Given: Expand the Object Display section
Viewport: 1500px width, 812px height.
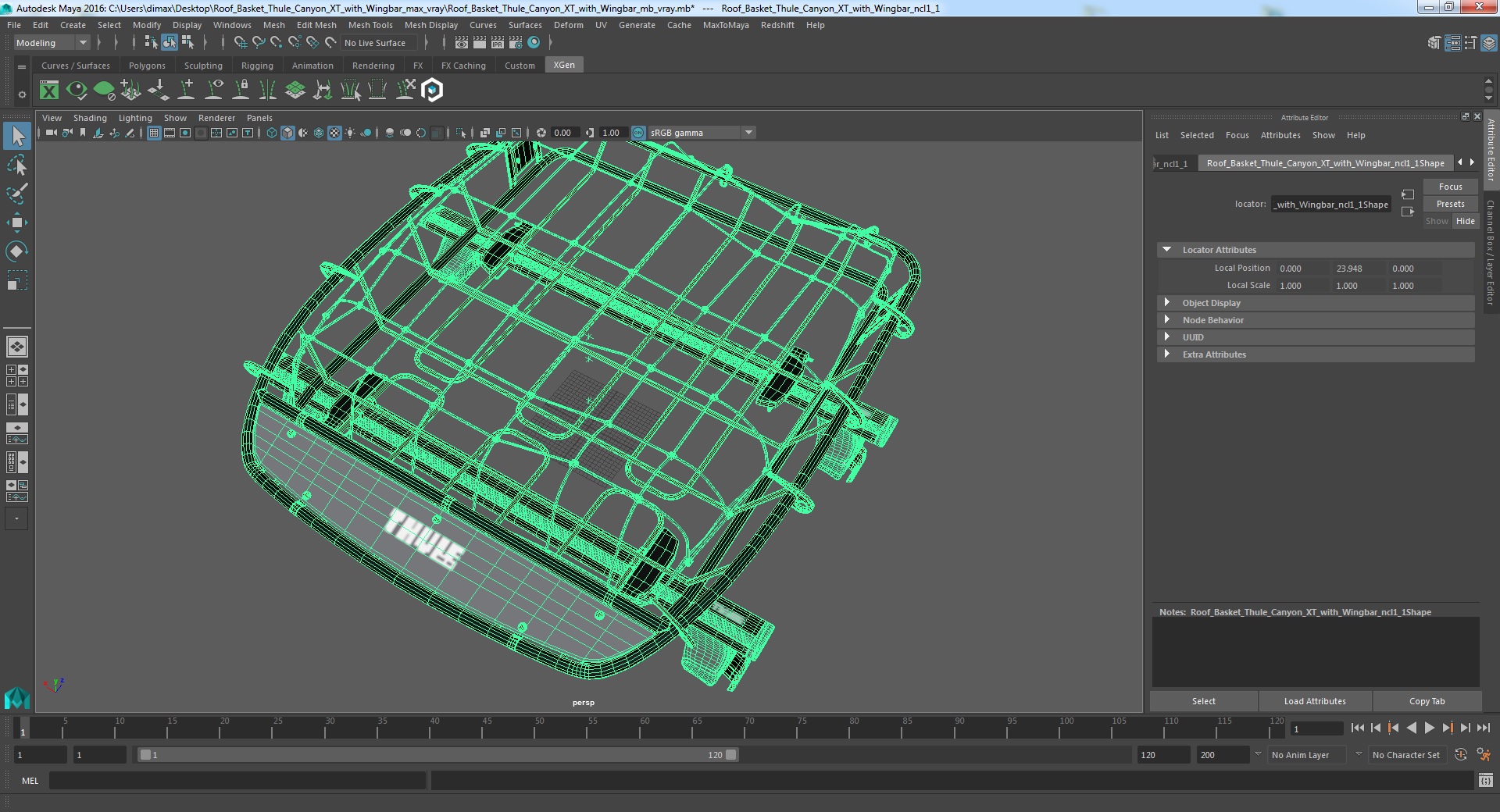Looking at the screenshot, I should tap(1167, 303).
